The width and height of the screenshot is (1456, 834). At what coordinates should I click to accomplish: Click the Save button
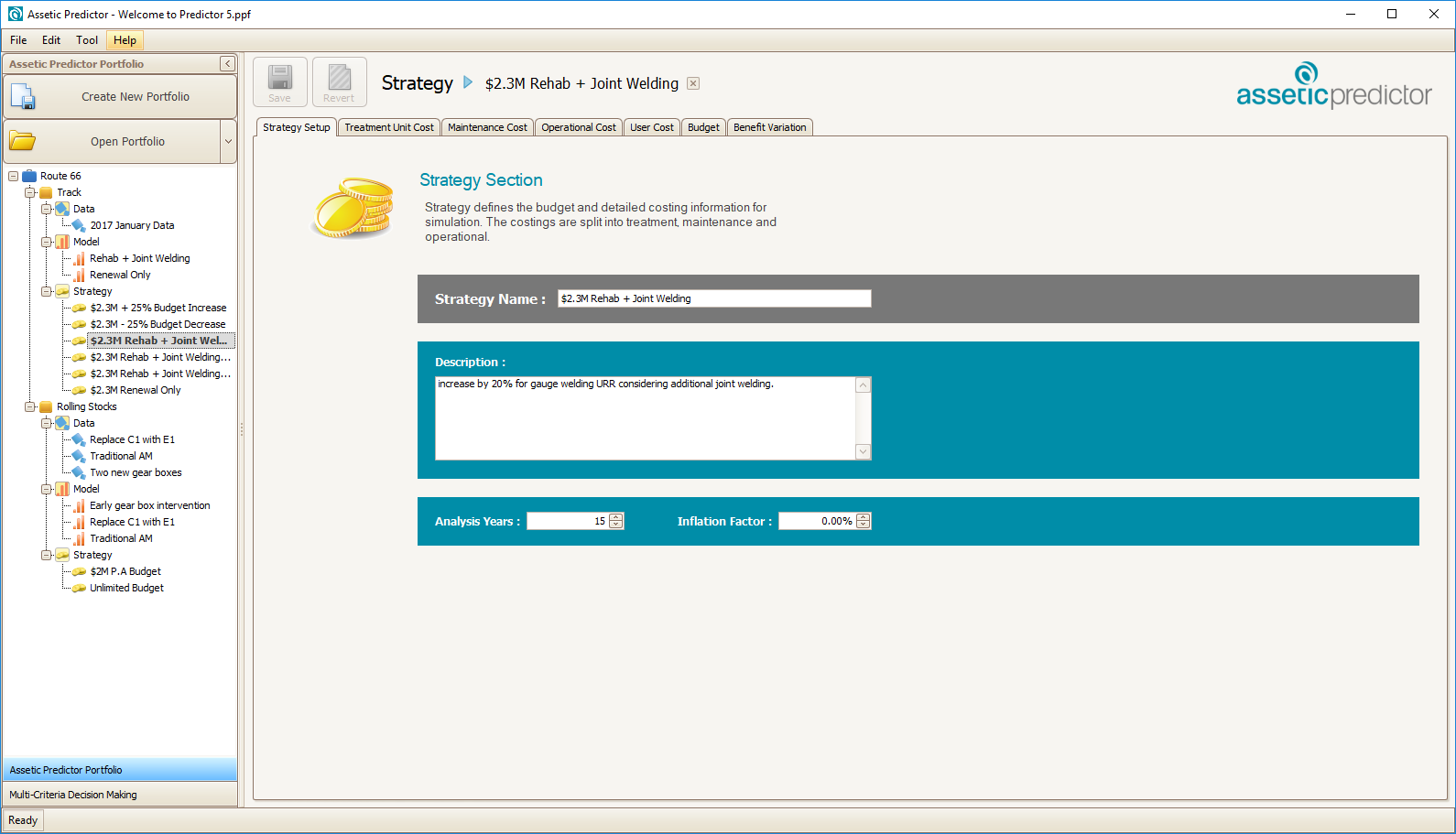point(280,82)
